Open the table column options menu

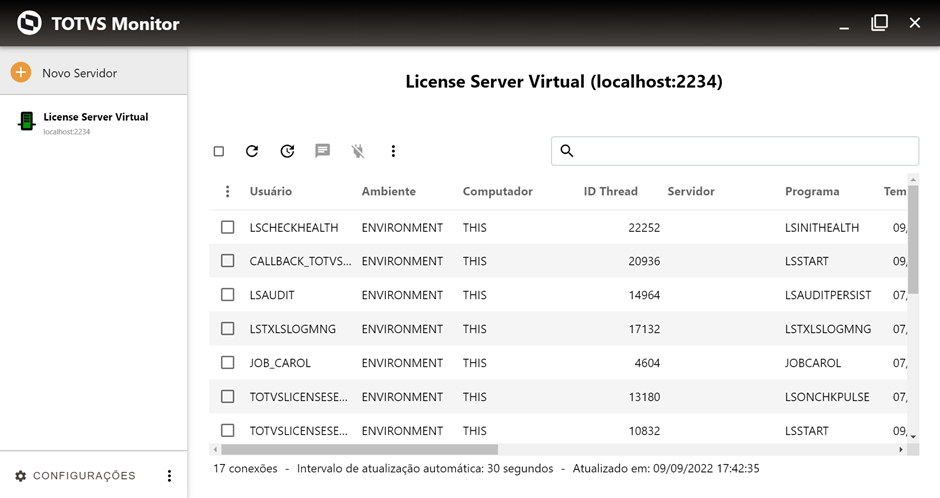(x=227, y=191)
